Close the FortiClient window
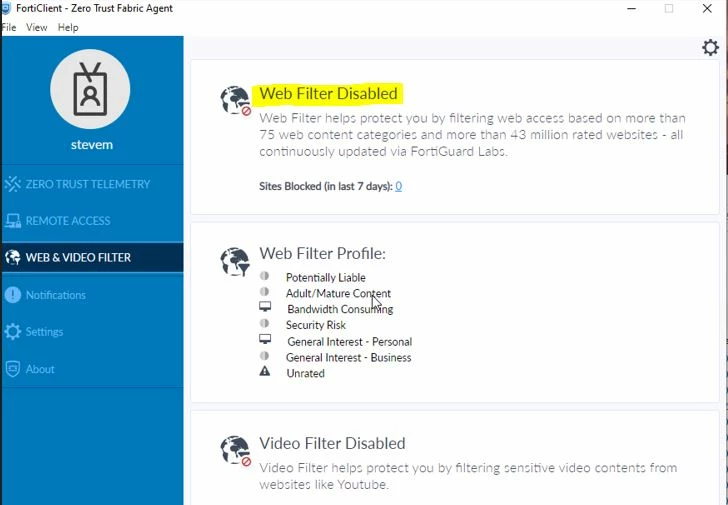The width and height of the screenshot is (728, 505). [707, 8]
